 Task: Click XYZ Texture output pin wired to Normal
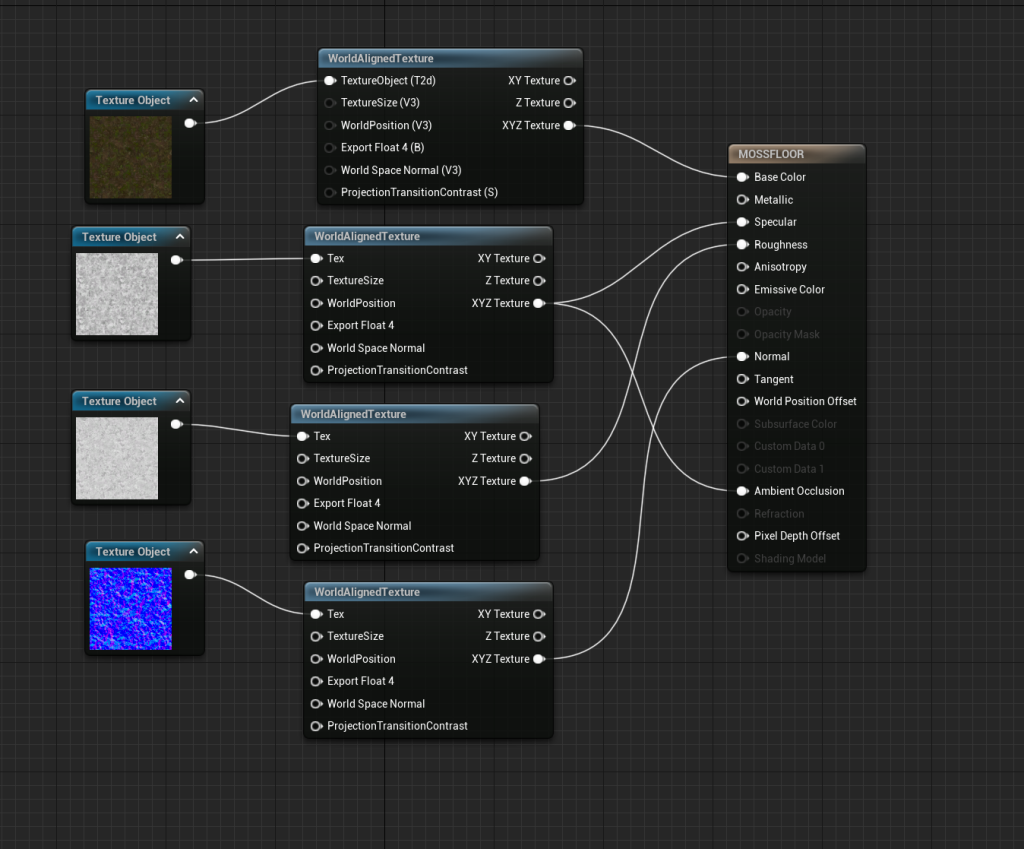(539, 659)
